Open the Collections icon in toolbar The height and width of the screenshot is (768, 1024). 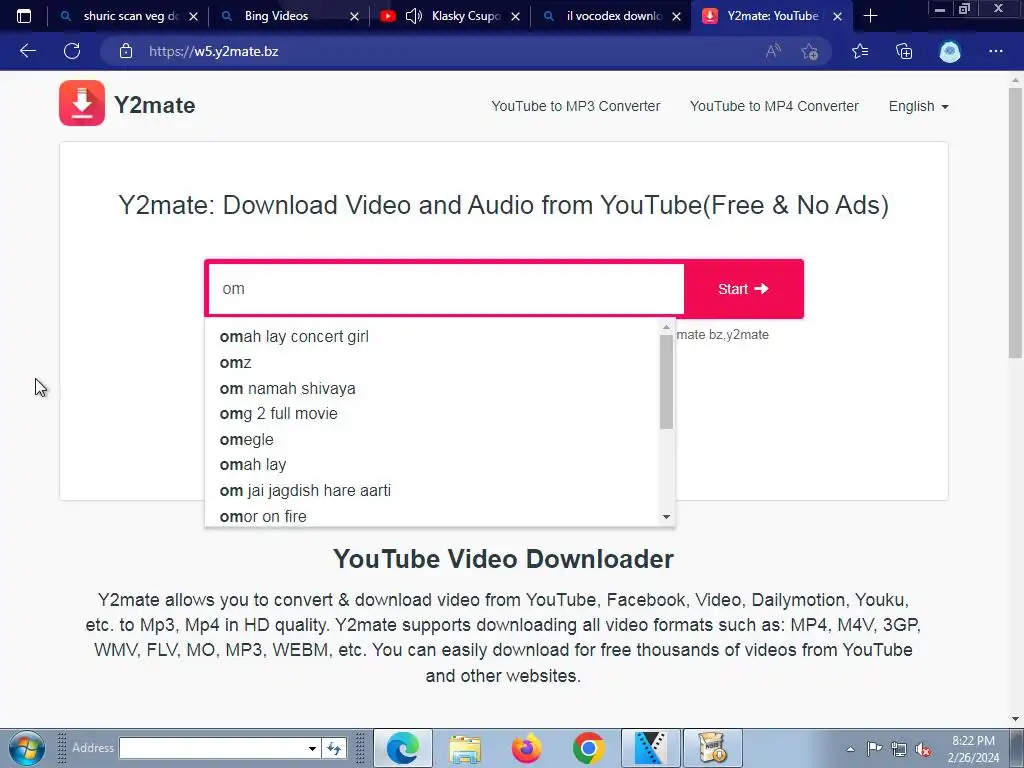(904, 51)
